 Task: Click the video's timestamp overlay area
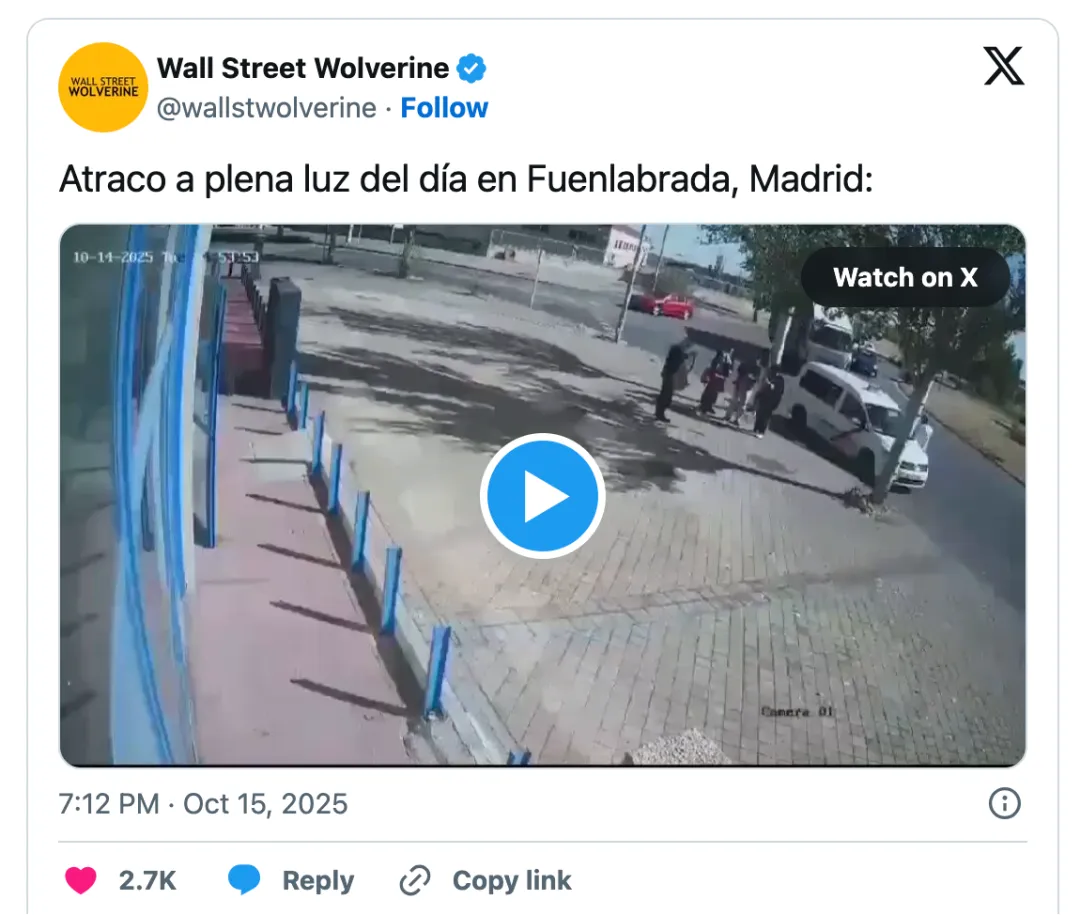(166, 257)
